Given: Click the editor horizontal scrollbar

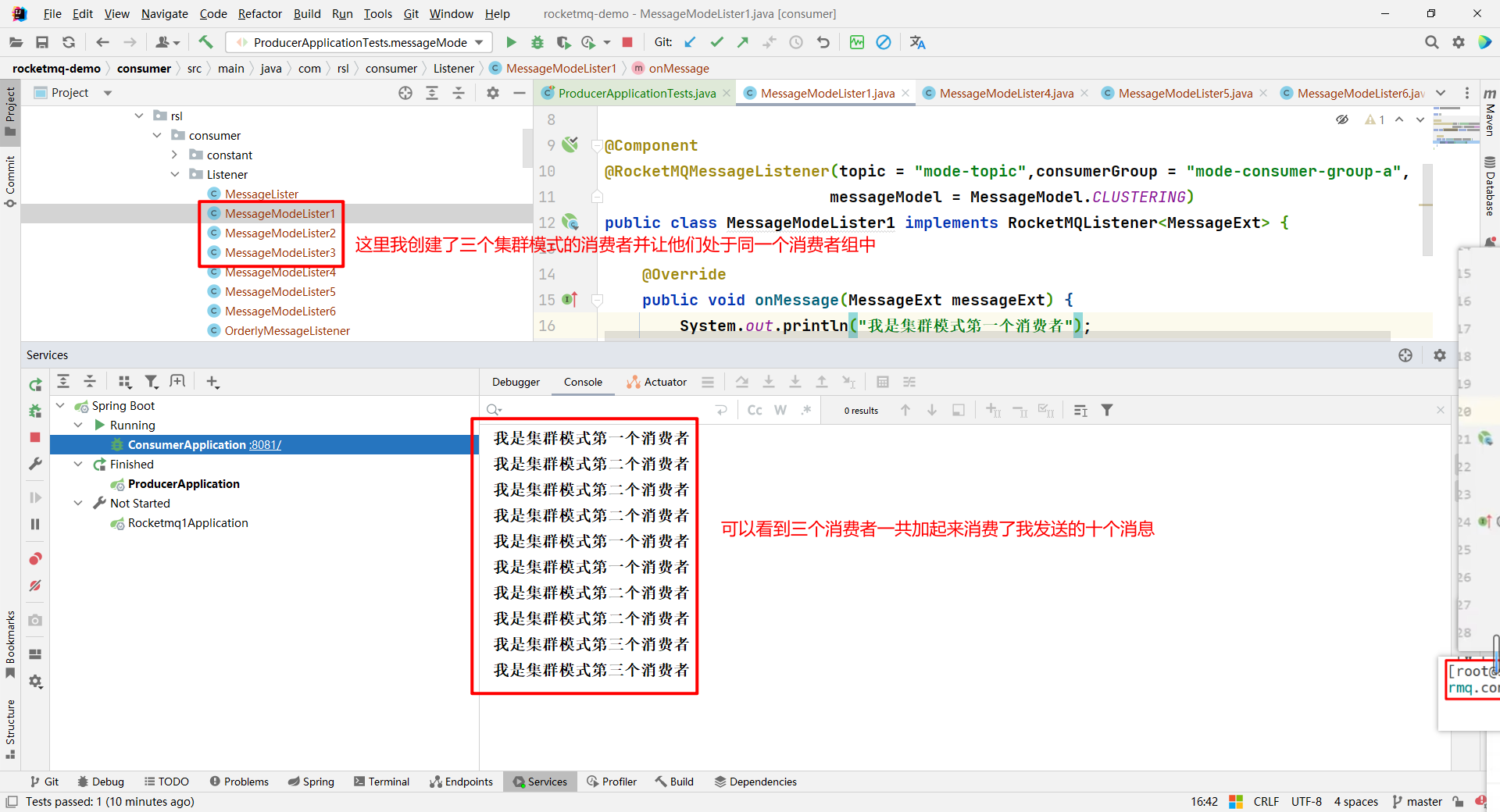Looking at the screenshot, I should point(997,336).
